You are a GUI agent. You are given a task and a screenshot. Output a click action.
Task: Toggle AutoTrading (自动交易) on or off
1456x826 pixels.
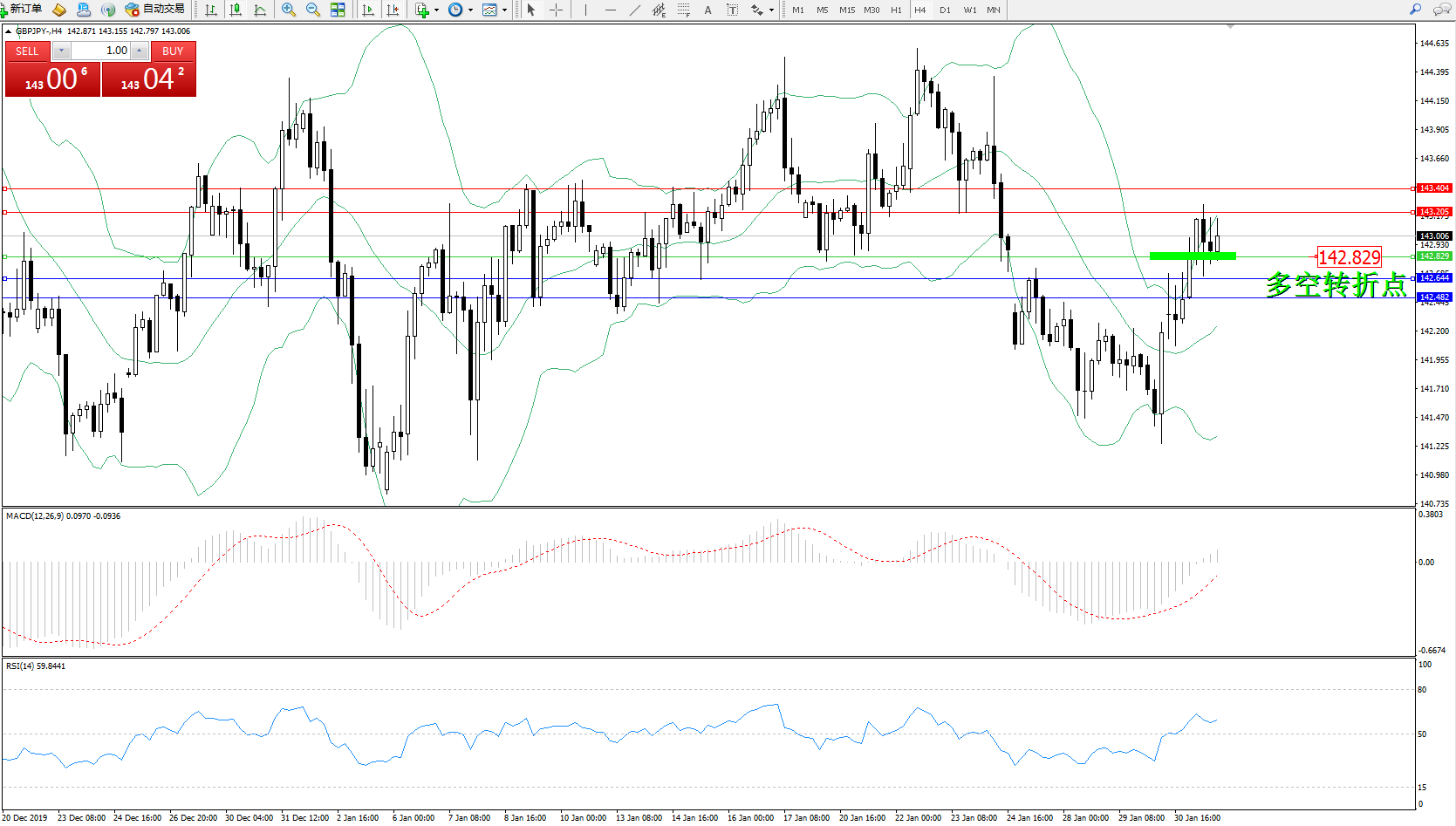coord(155,10)
